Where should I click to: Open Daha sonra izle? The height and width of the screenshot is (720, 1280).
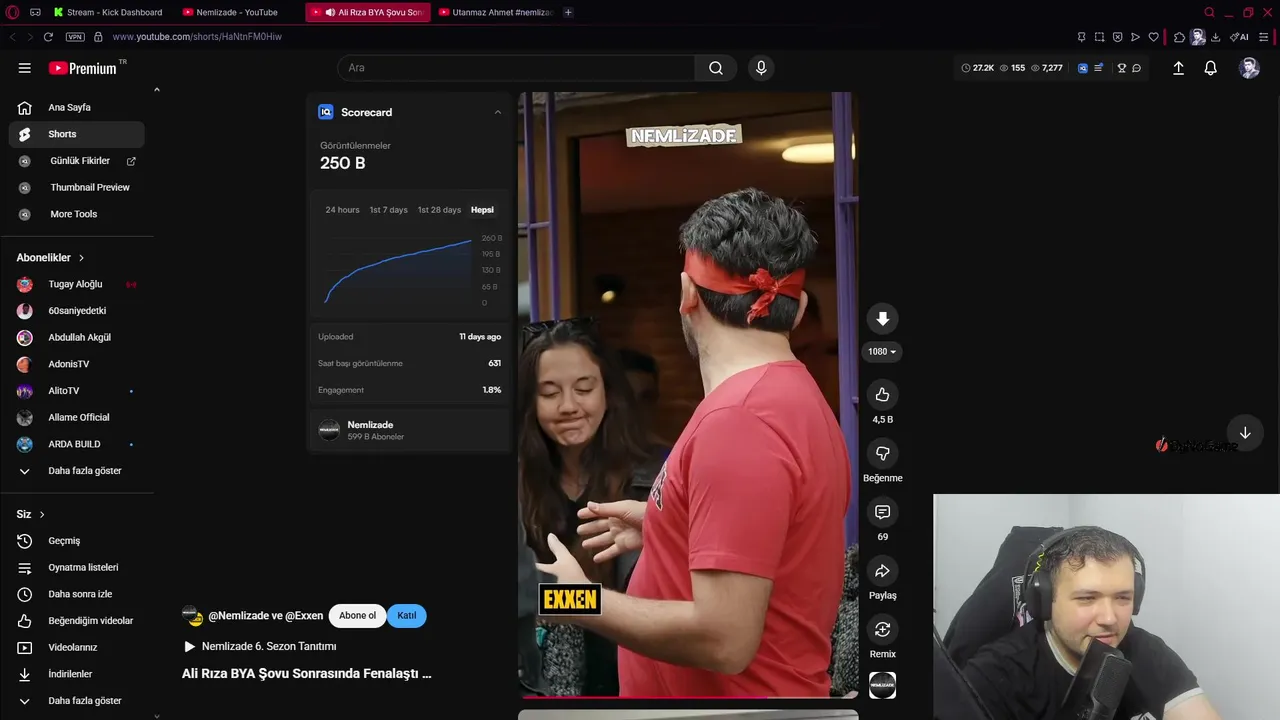[76, 594]
